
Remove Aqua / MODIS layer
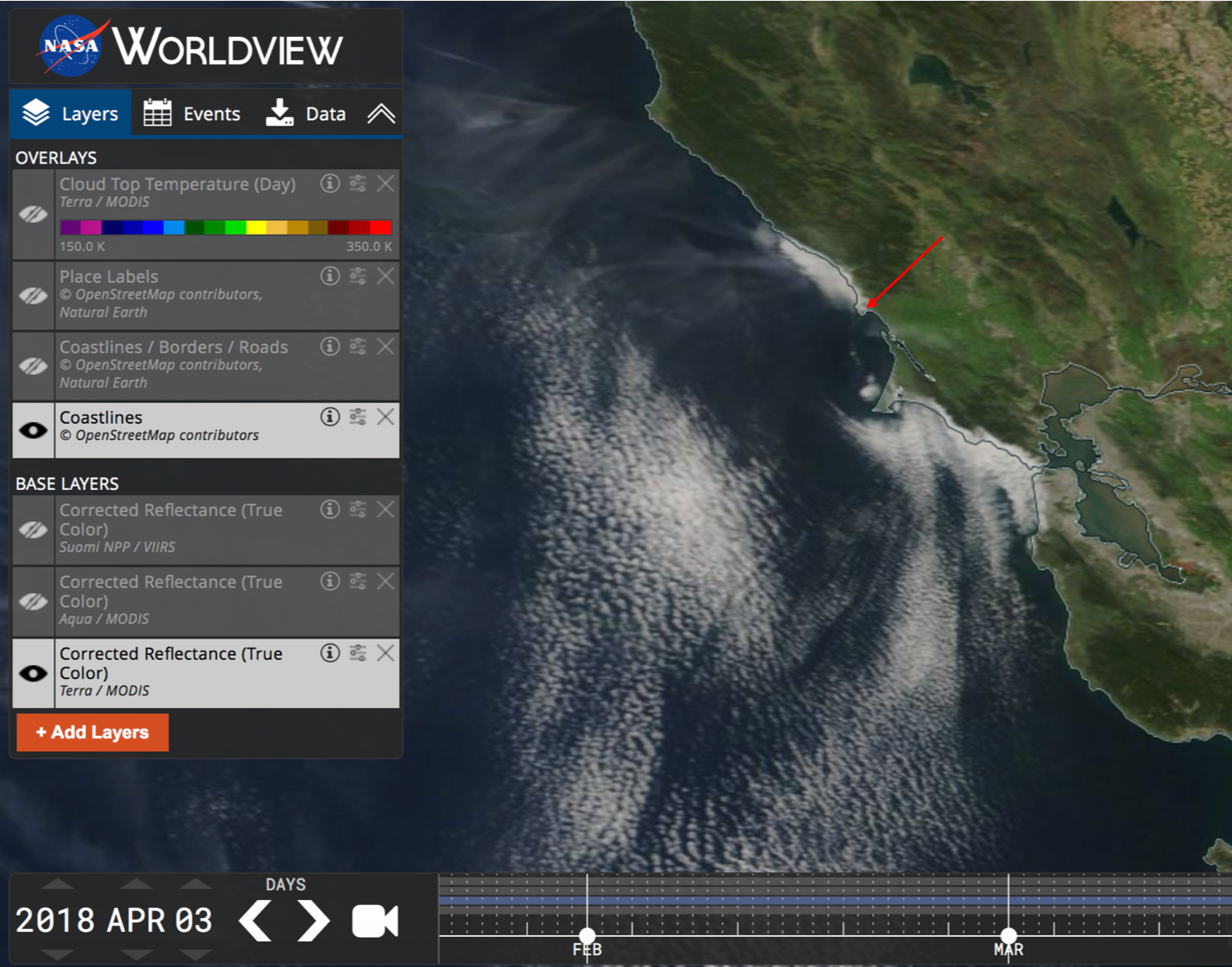(386, 581)
